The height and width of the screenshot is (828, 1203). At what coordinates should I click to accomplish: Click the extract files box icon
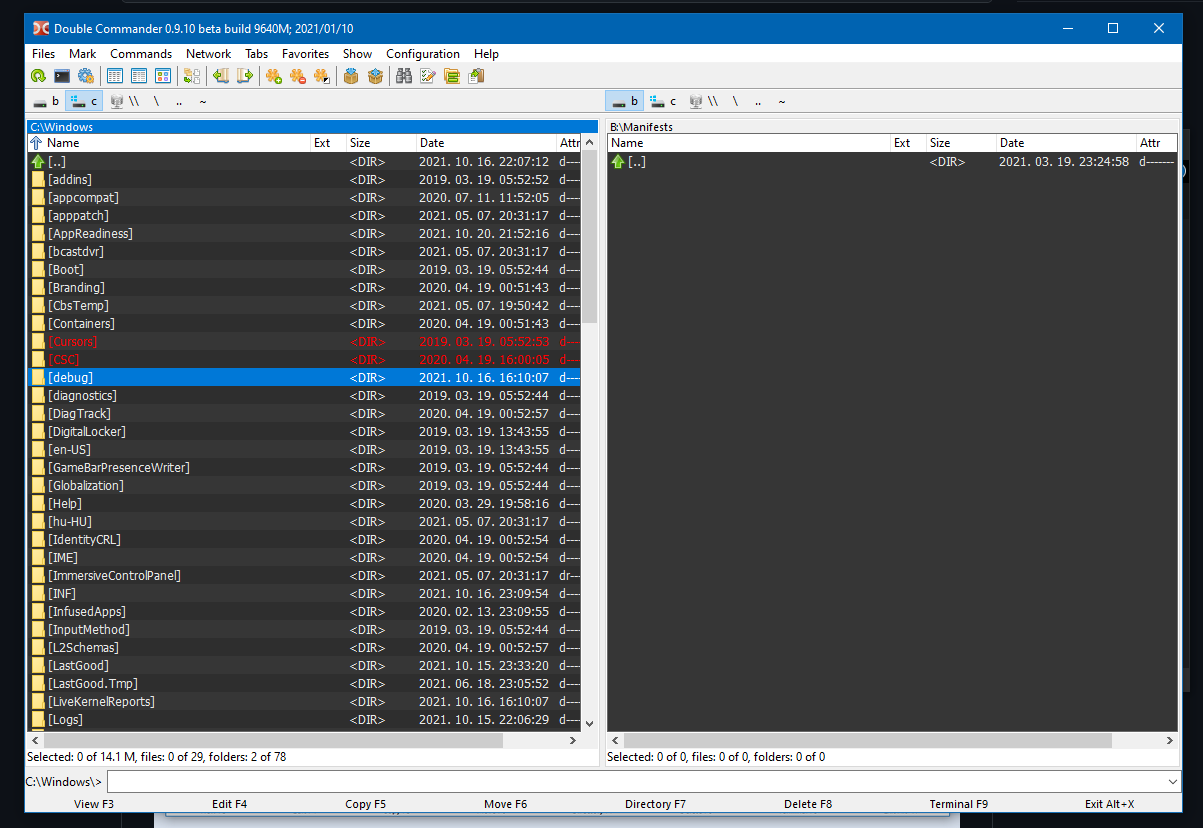pos(375,76)
